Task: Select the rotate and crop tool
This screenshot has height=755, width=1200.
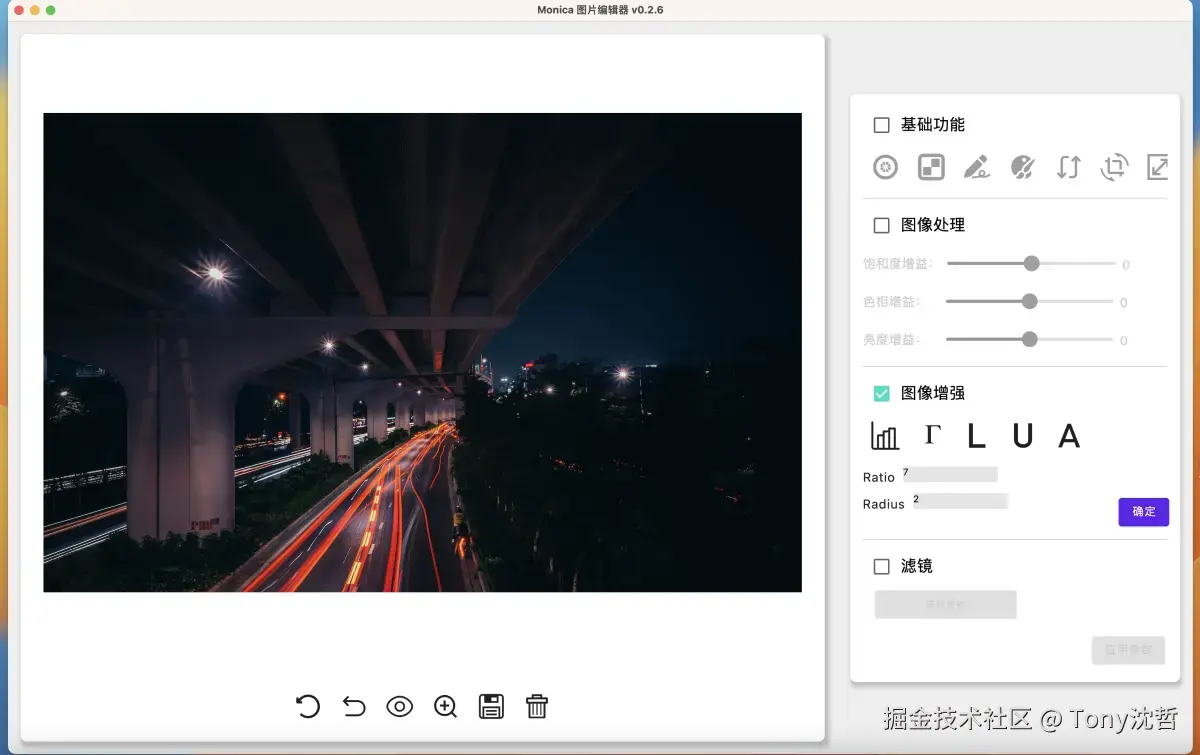Action: (1113, 167)
